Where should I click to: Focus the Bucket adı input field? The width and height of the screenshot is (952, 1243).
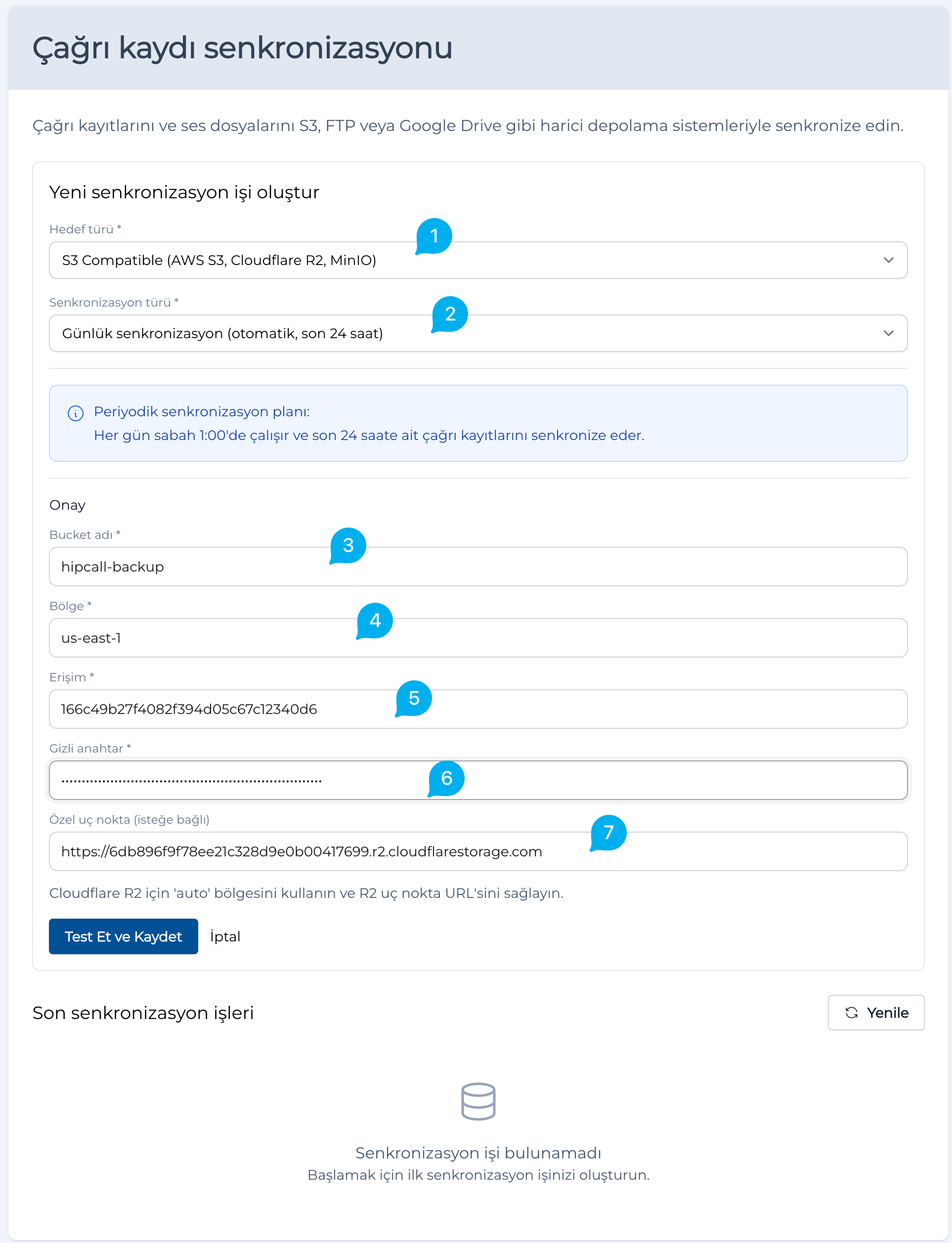(x=478, y=567)
